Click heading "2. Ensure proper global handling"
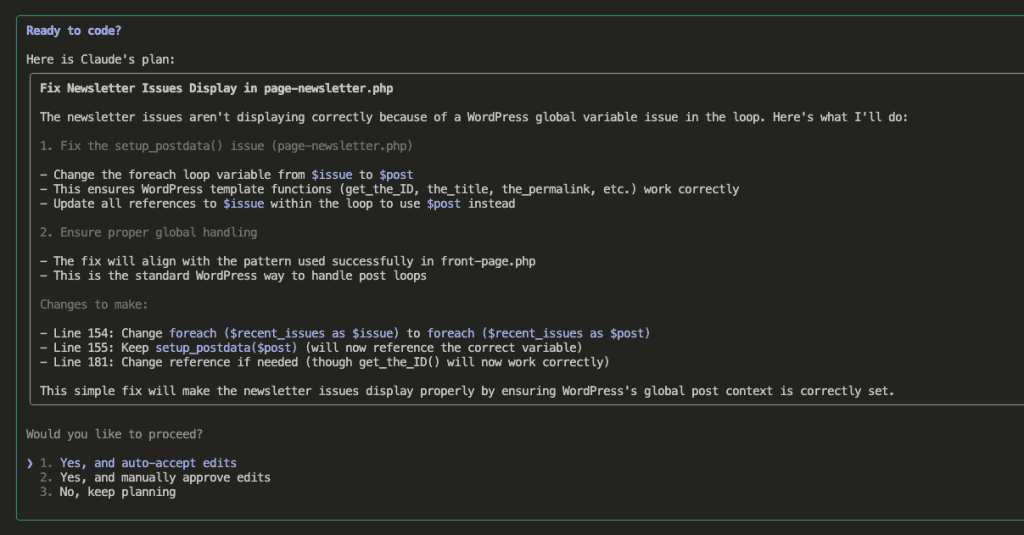 (148, 233)
